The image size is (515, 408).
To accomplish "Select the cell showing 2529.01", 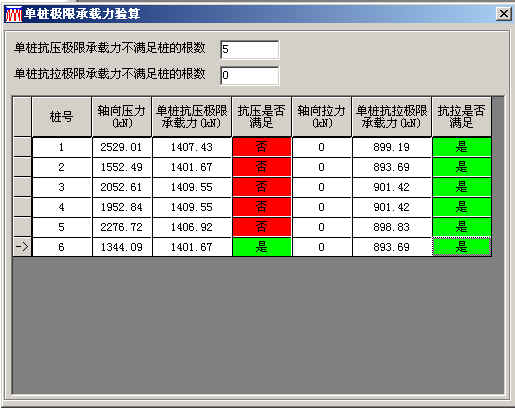I will (122, 147).
